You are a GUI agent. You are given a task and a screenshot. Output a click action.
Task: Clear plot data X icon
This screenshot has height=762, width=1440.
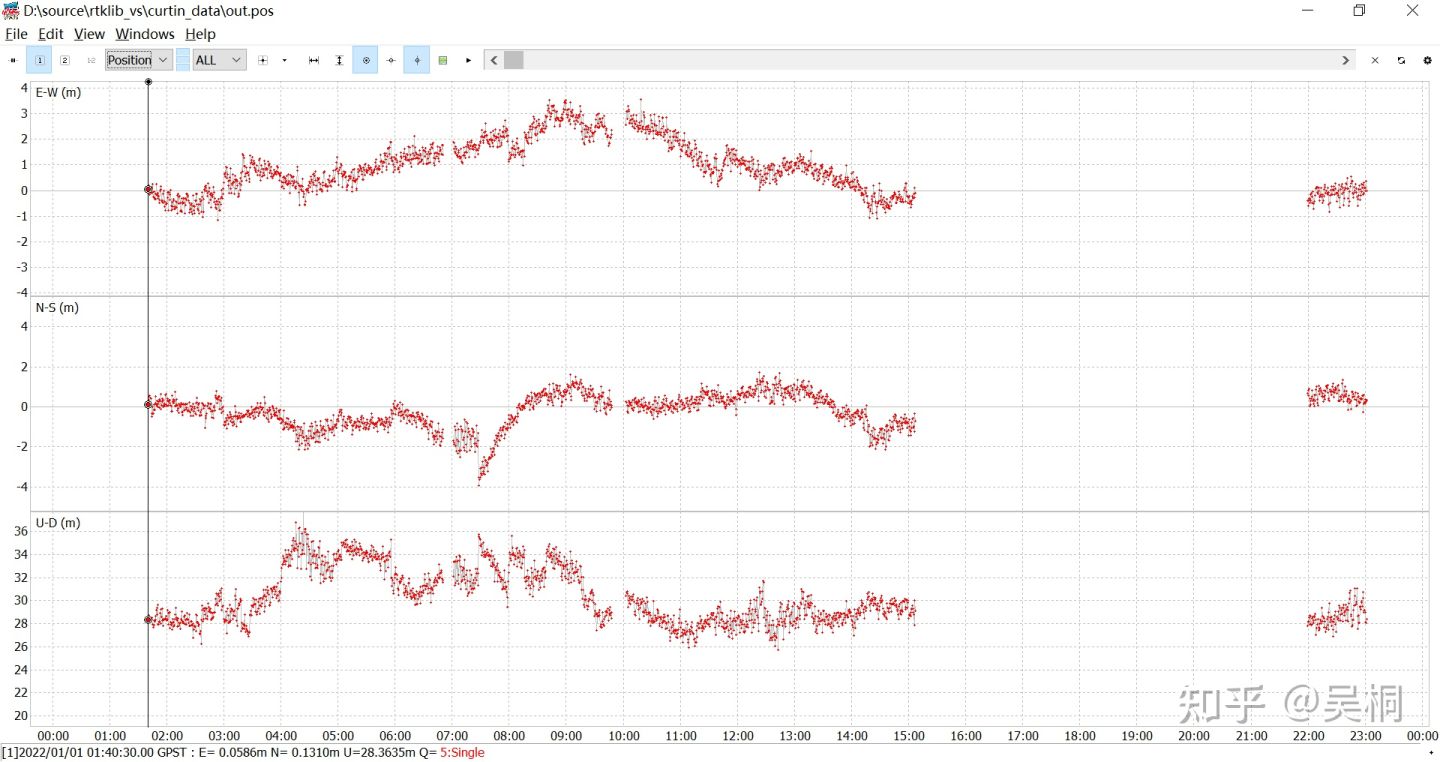pyautogui.click(x=1375, y=60)
